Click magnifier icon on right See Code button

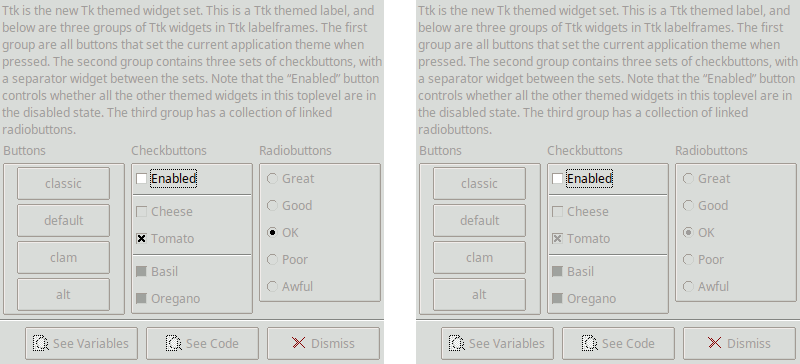click(x=590, y=343)
